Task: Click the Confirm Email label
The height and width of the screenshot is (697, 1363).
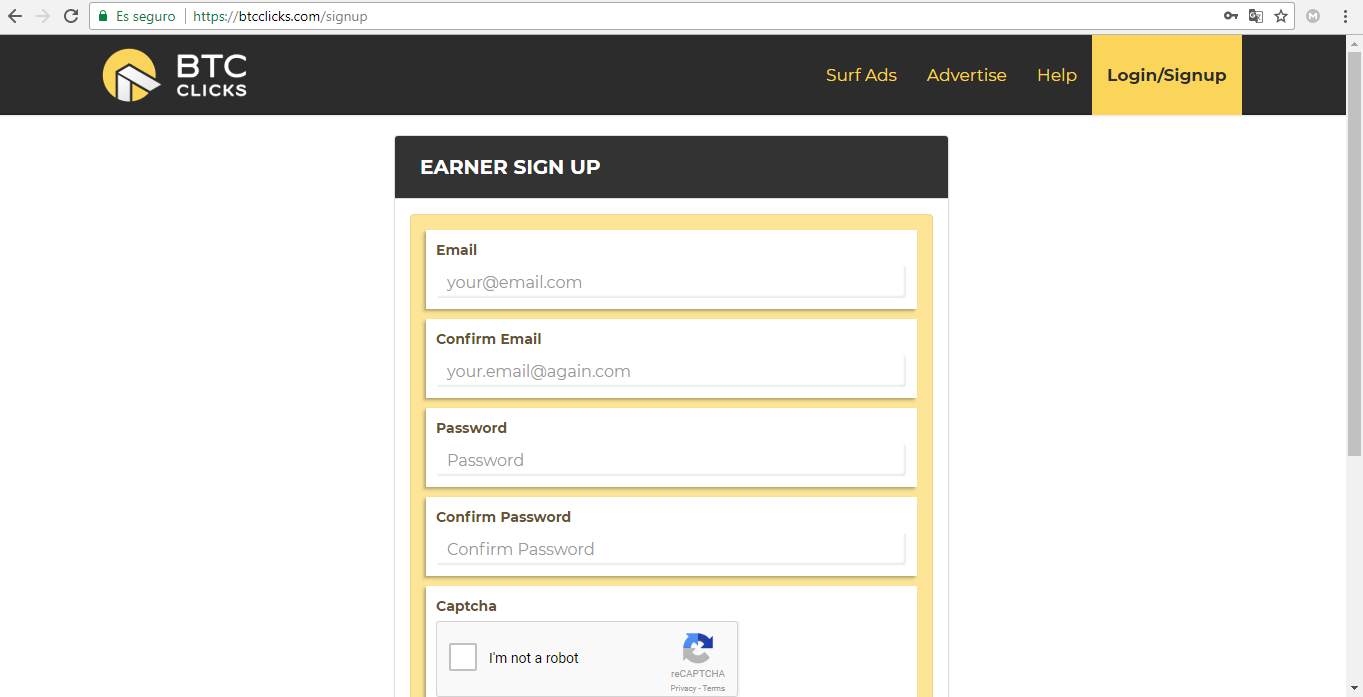Action: click(x=489, y=339)
